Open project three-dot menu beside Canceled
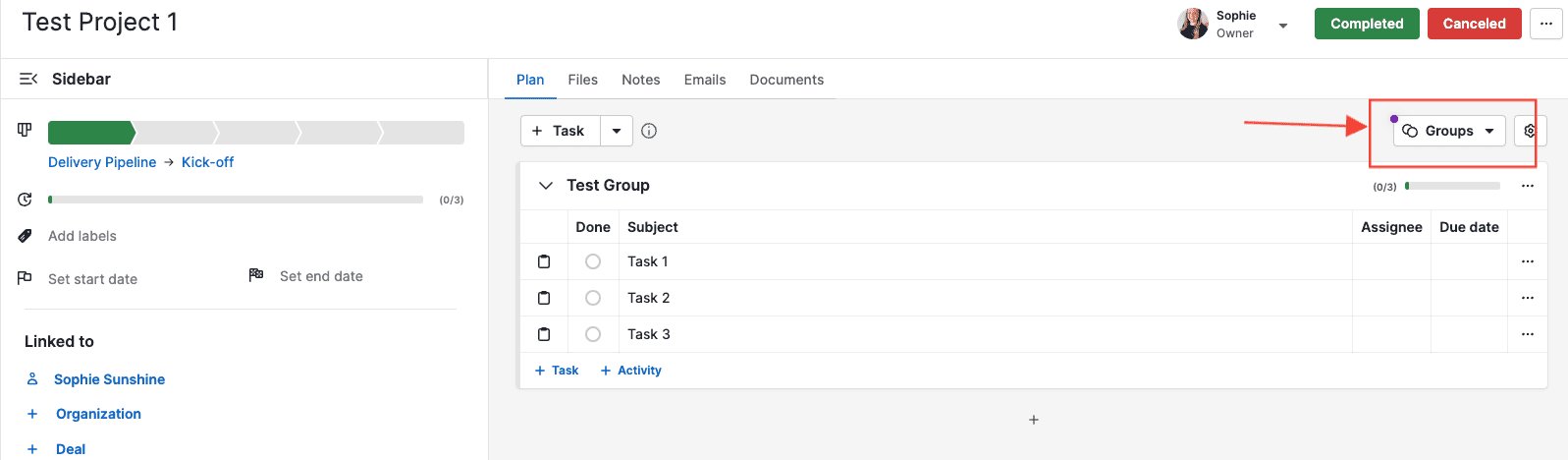 pos(1545,24)
